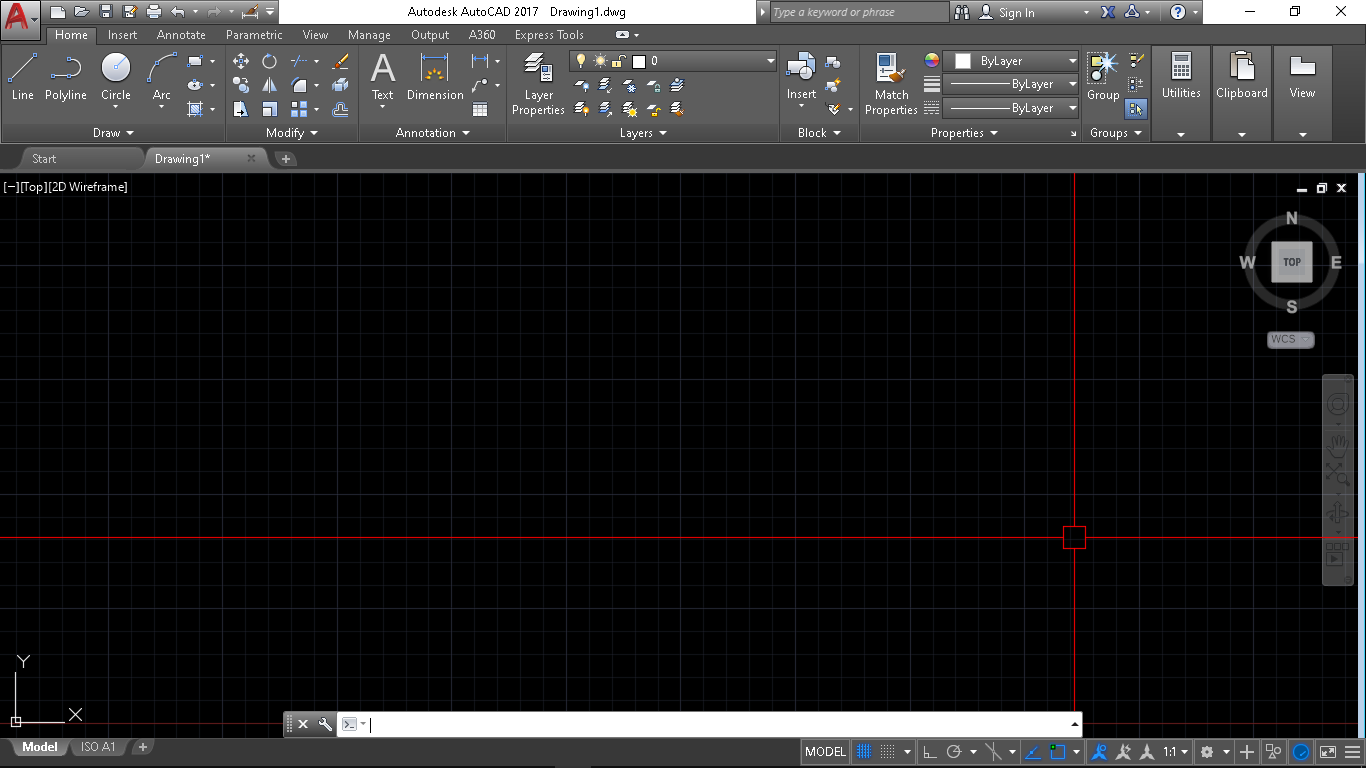Open the Annotate ribbon tab
1366x768 pixels.
tap(181, 35)
